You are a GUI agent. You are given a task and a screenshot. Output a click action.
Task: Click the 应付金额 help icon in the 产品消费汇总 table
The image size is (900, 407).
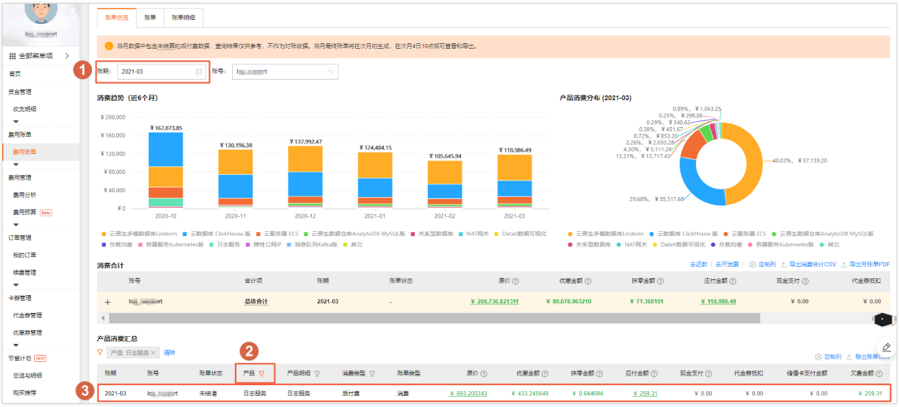pyautogui.click(x=654, y=373)
